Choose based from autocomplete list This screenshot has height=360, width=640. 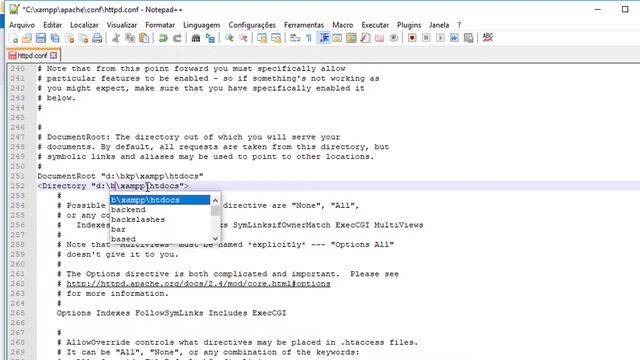(x=160, y=239)
